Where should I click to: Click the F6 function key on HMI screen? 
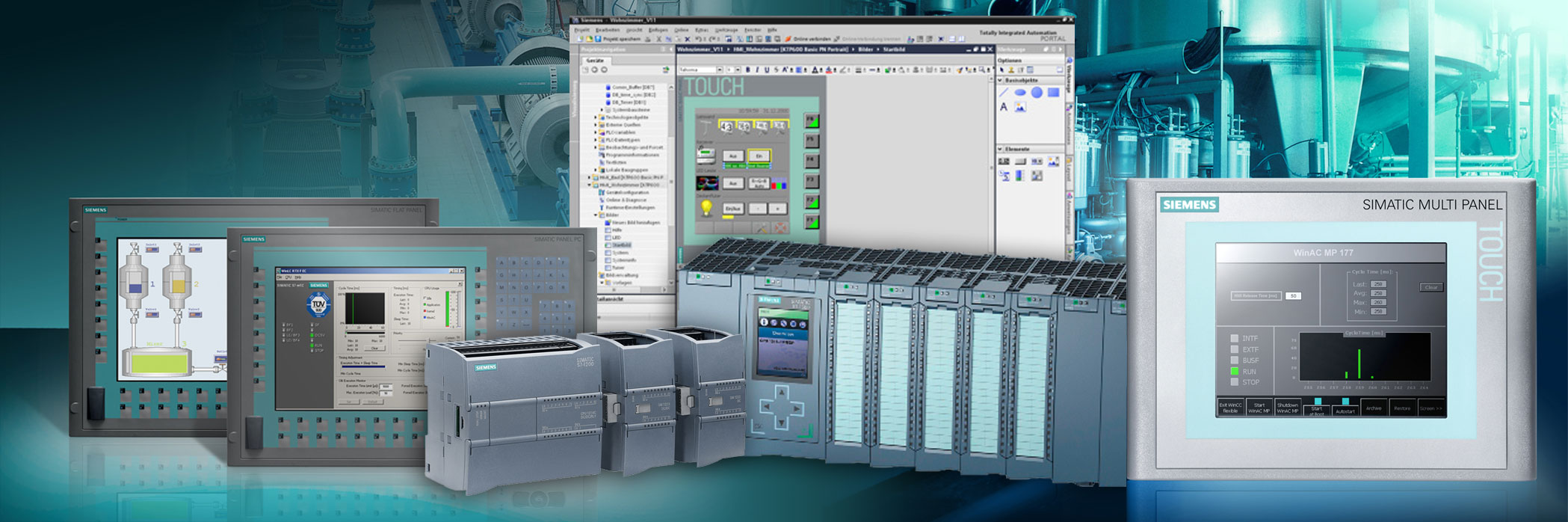click(812, 120)
